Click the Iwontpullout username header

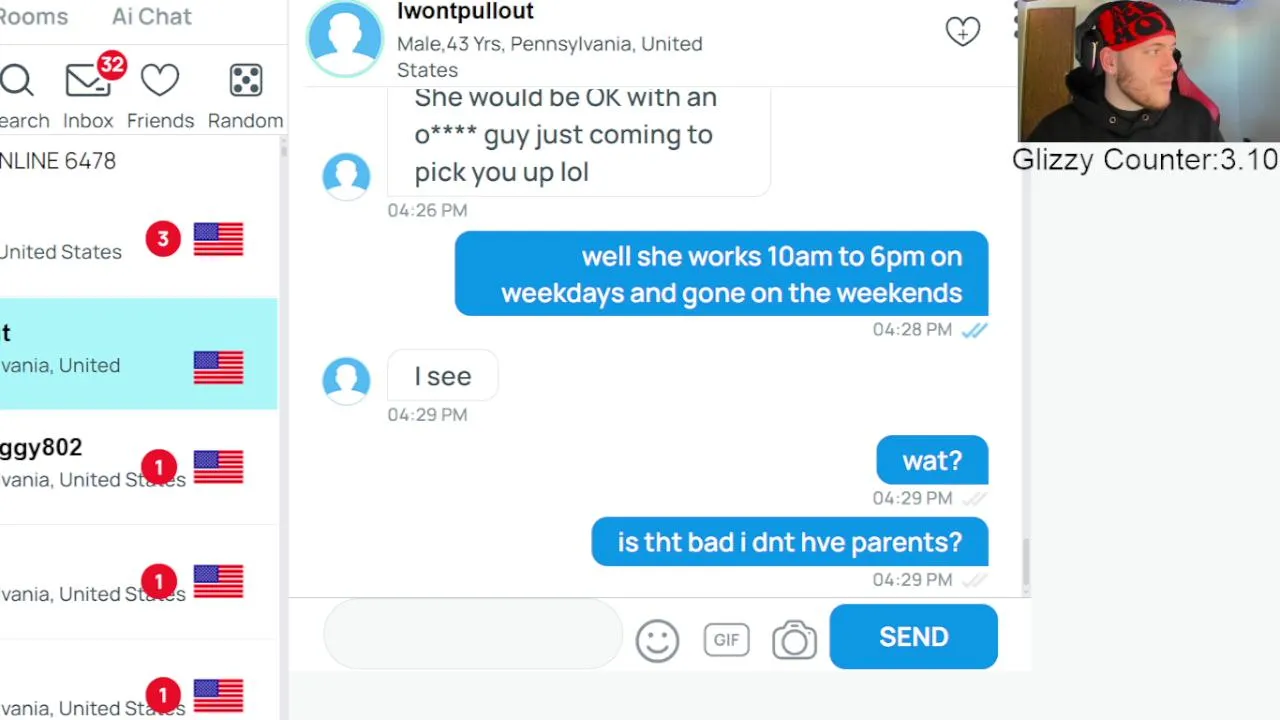click(x=465, y=12)
